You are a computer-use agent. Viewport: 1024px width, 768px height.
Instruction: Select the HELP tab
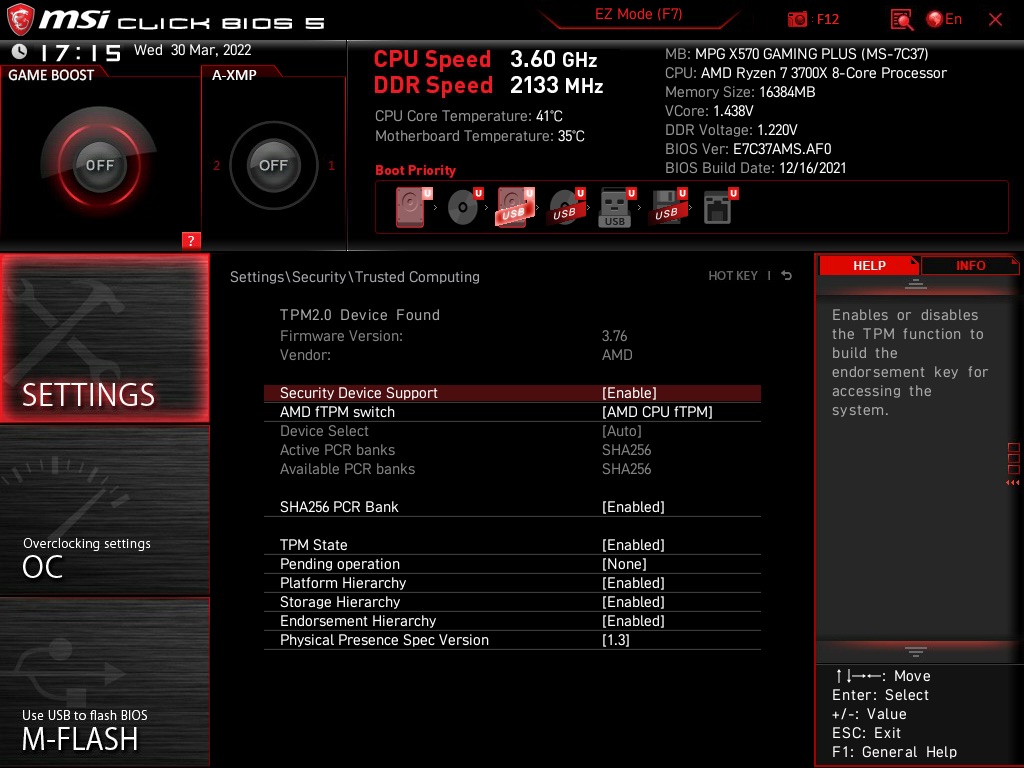coord(868,265)
